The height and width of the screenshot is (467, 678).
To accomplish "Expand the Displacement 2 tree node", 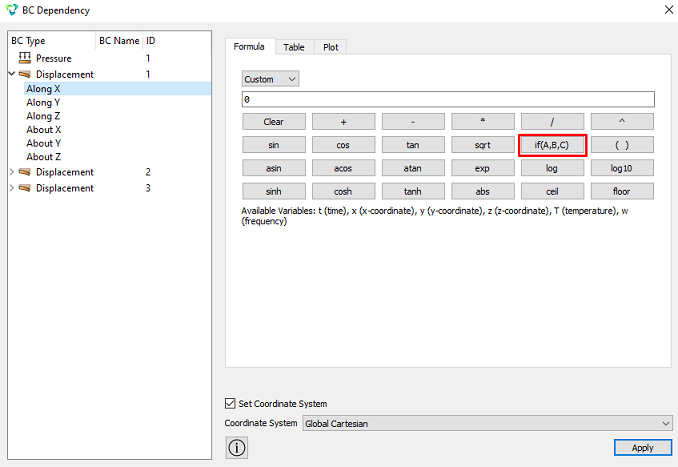I will [x=12, y=172].
